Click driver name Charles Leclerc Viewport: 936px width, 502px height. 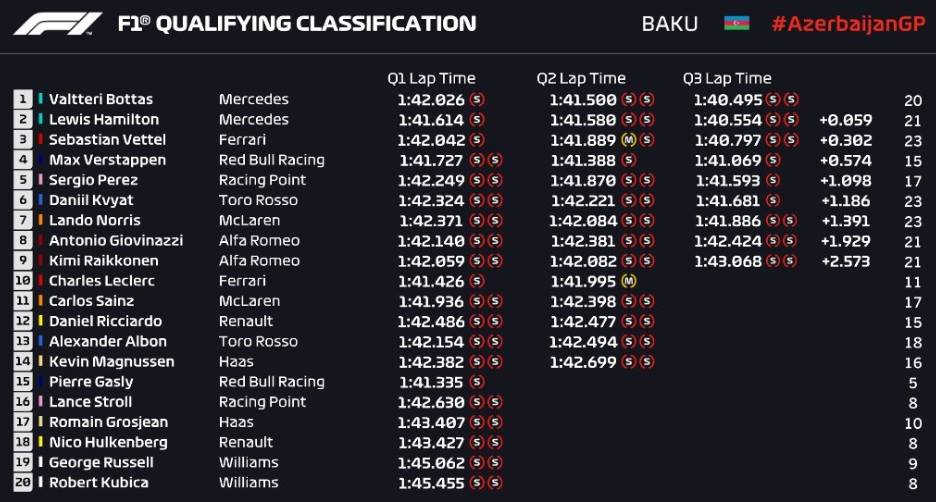[101, 281]
